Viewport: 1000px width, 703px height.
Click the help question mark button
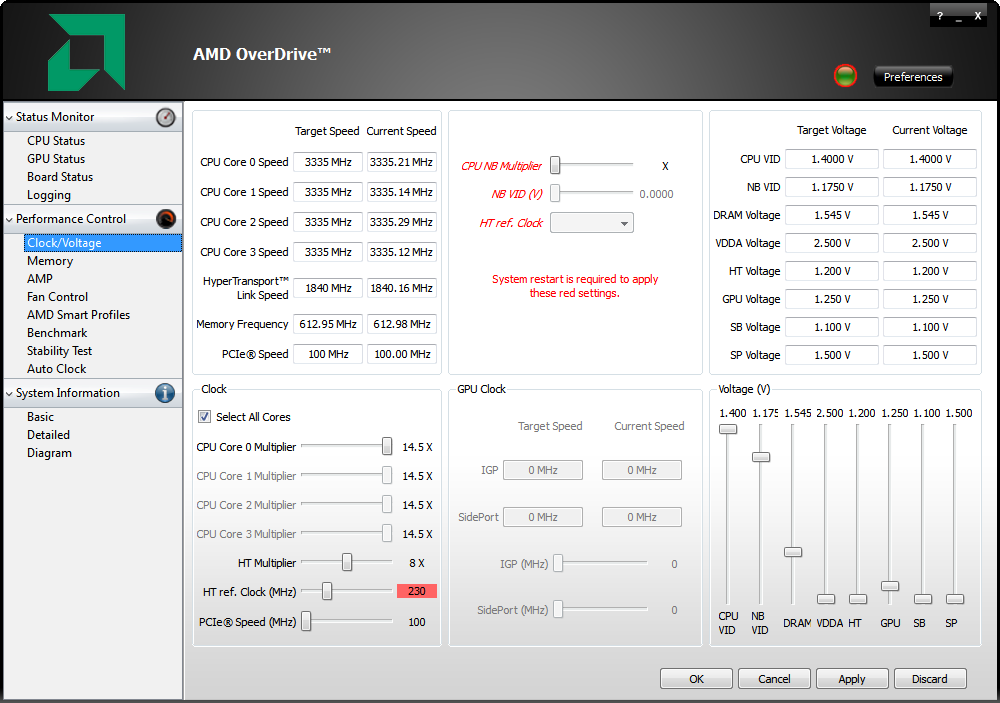tap(939, 16)
